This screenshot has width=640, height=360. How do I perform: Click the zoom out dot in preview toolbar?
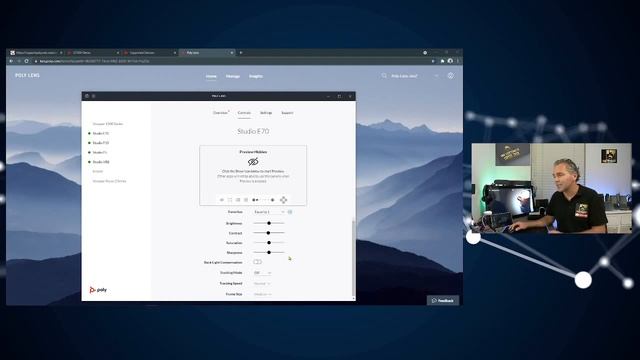pyautogui.click(x=253, y=200)
